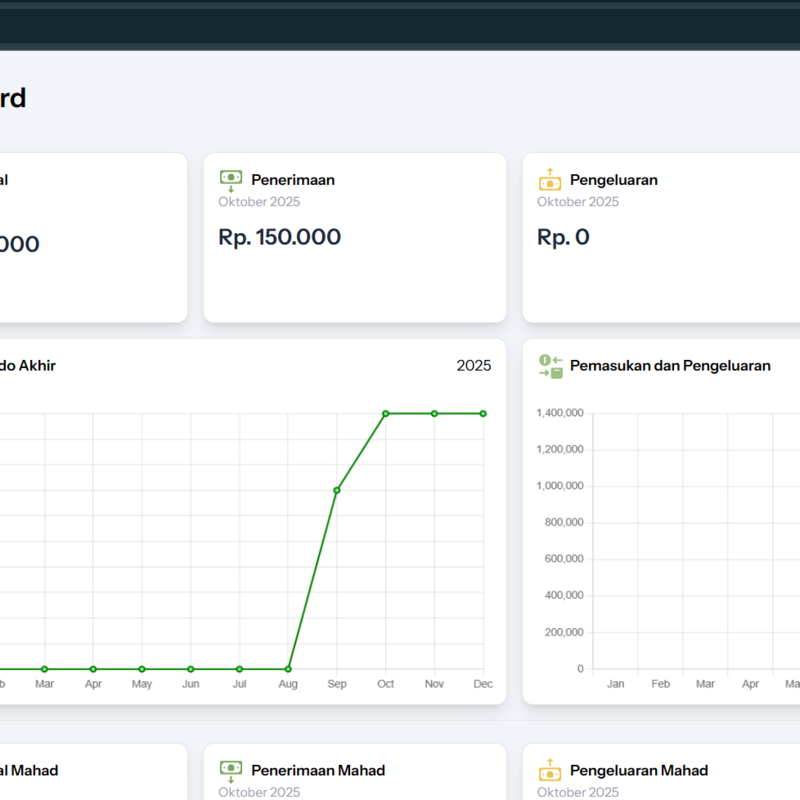Select the Dec data point on line chart
800x800 pixels.
click(x=483, y=413)
